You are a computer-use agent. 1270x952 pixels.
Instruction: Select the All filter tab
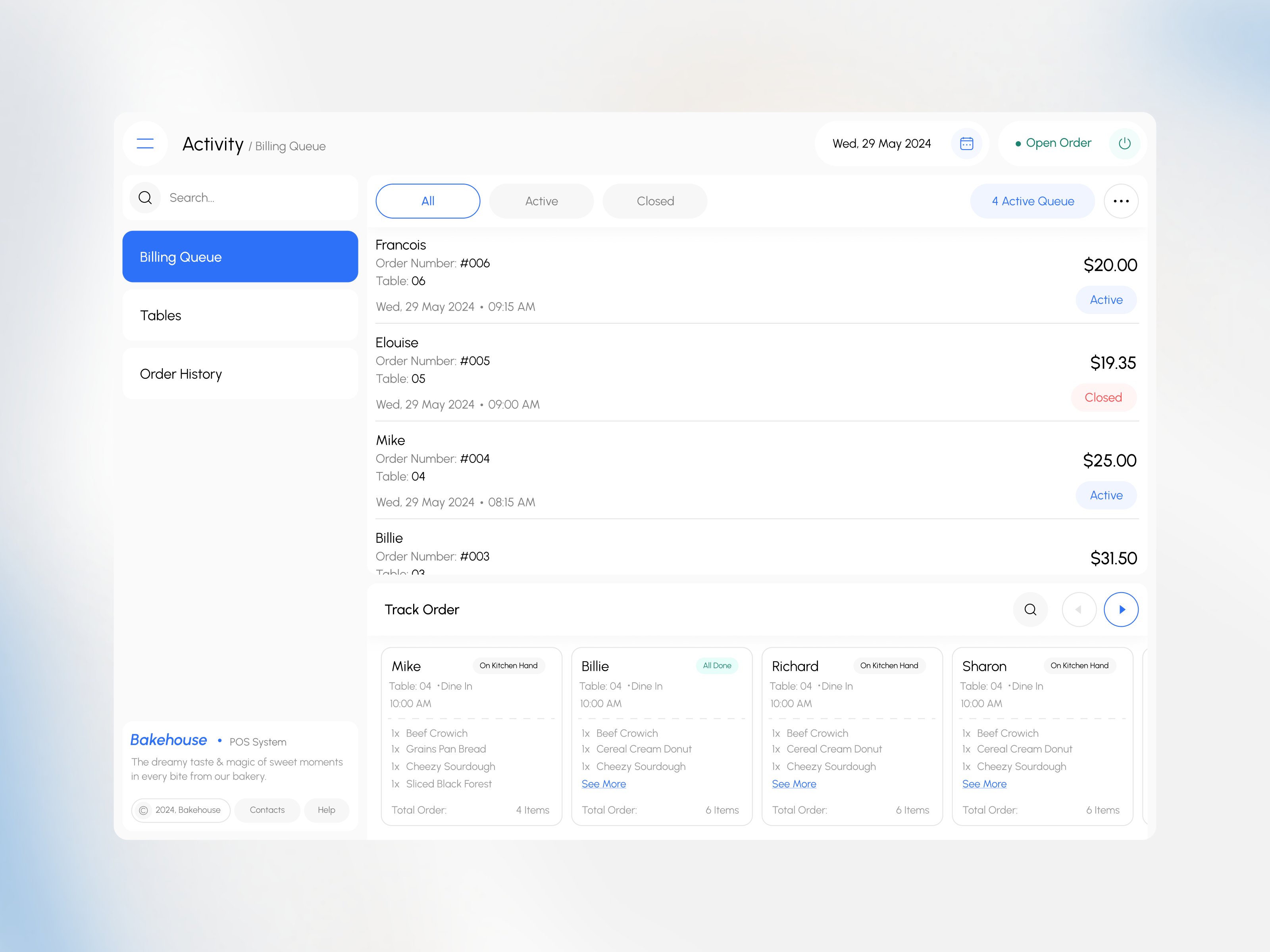428,202
